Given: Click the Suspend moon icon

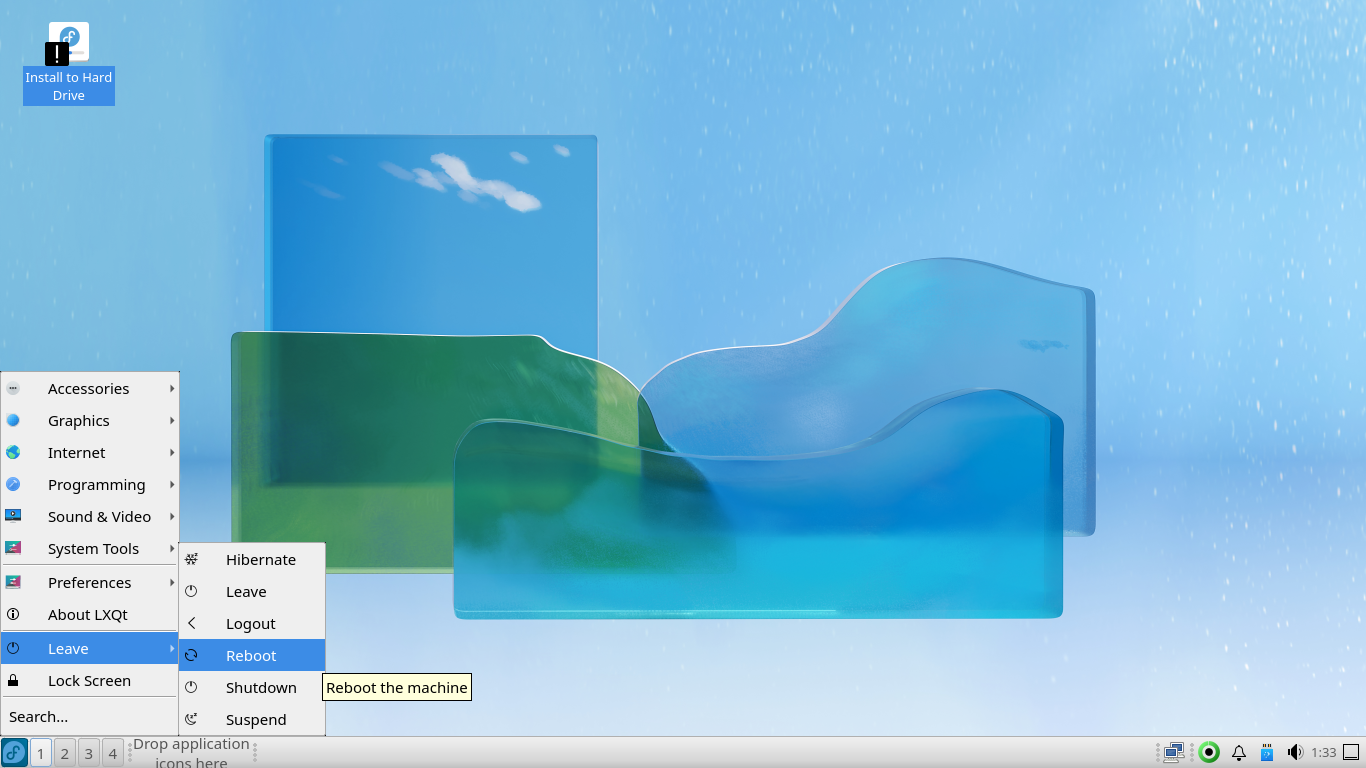Looking at the screenshot, I should point(192,719).
